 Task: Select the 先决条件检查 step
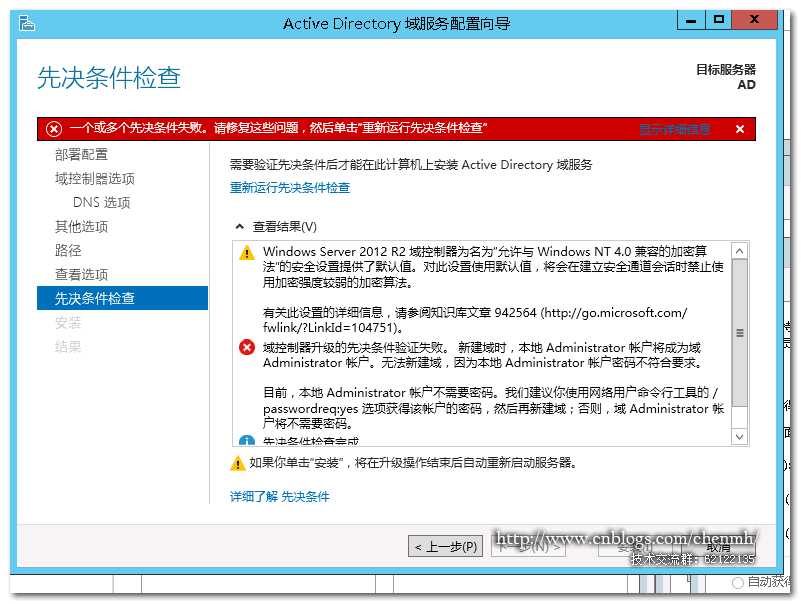tap(123, 298)
